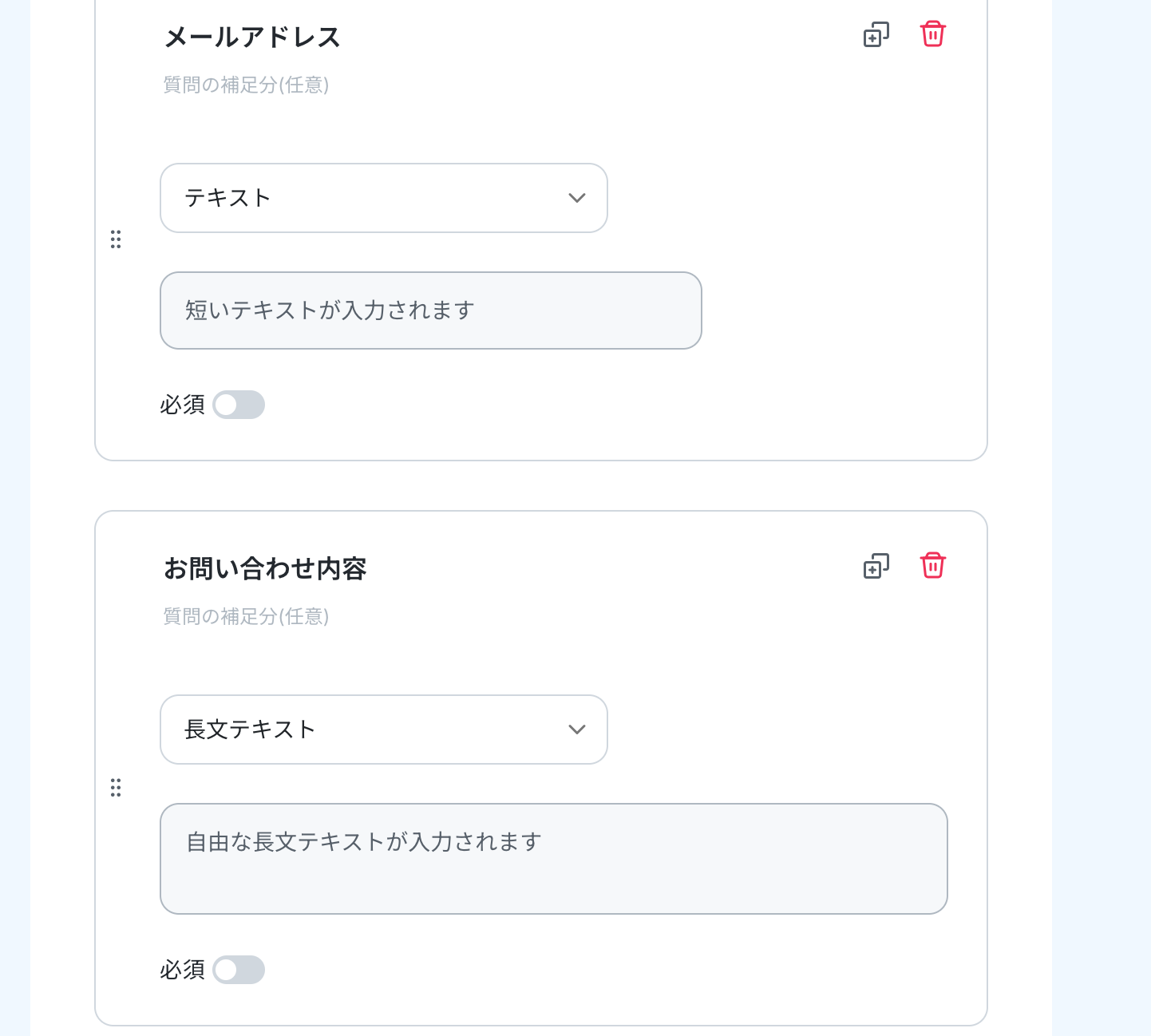1151x1036 pixels.
Task: Delete the メールアドレス question with trash icon
Action: pyautogui.click(x=932, y=34)
